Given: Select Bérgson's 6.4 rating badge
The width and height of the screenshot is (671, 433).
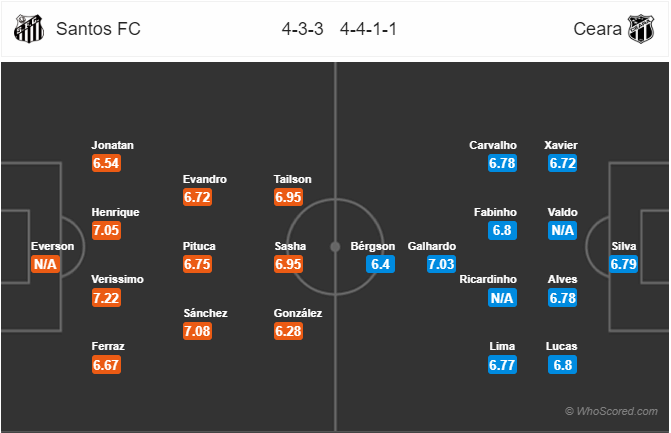Looking at the screenshot, I should pos(380,264).
